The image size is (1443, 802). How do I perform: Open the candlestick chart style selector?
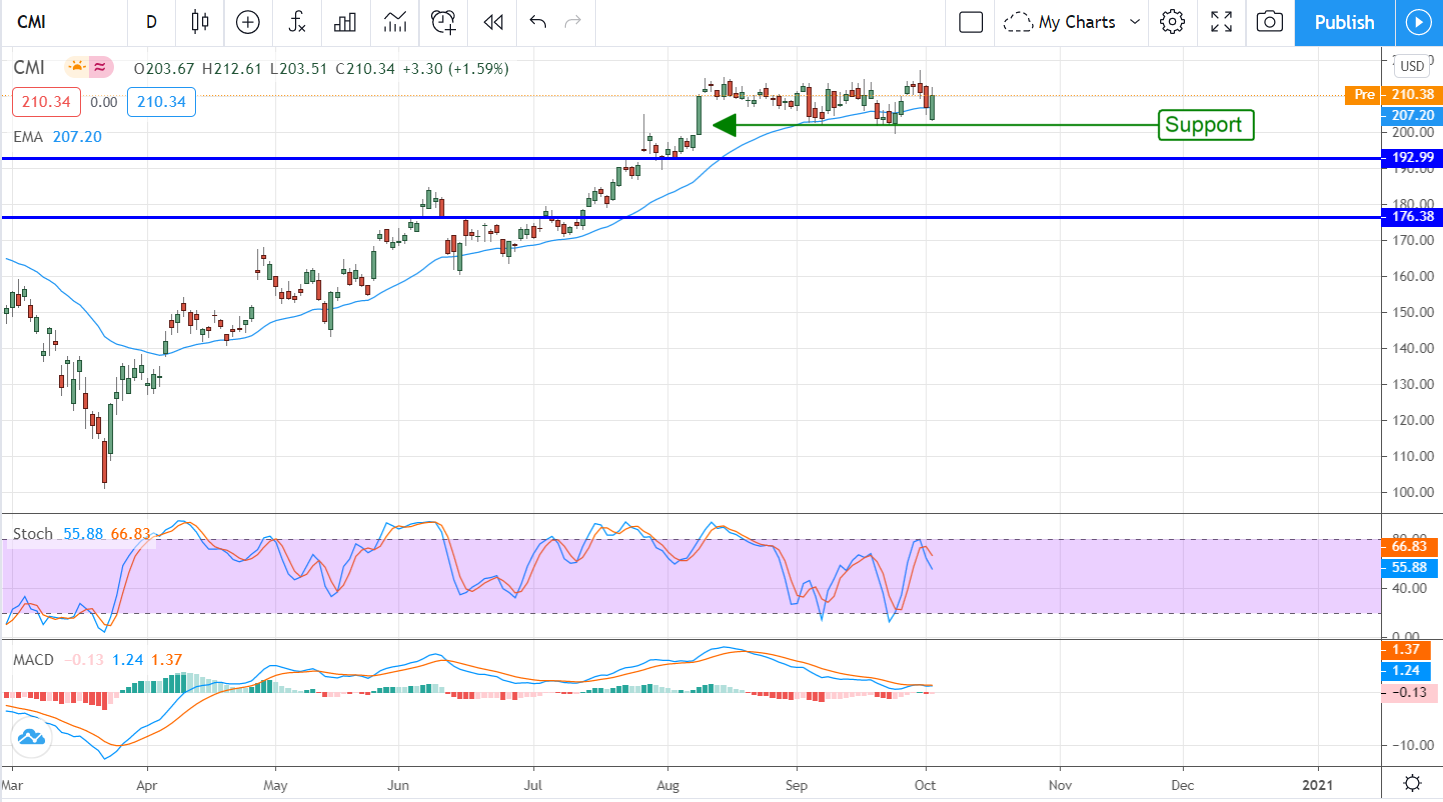pos(200,22)
